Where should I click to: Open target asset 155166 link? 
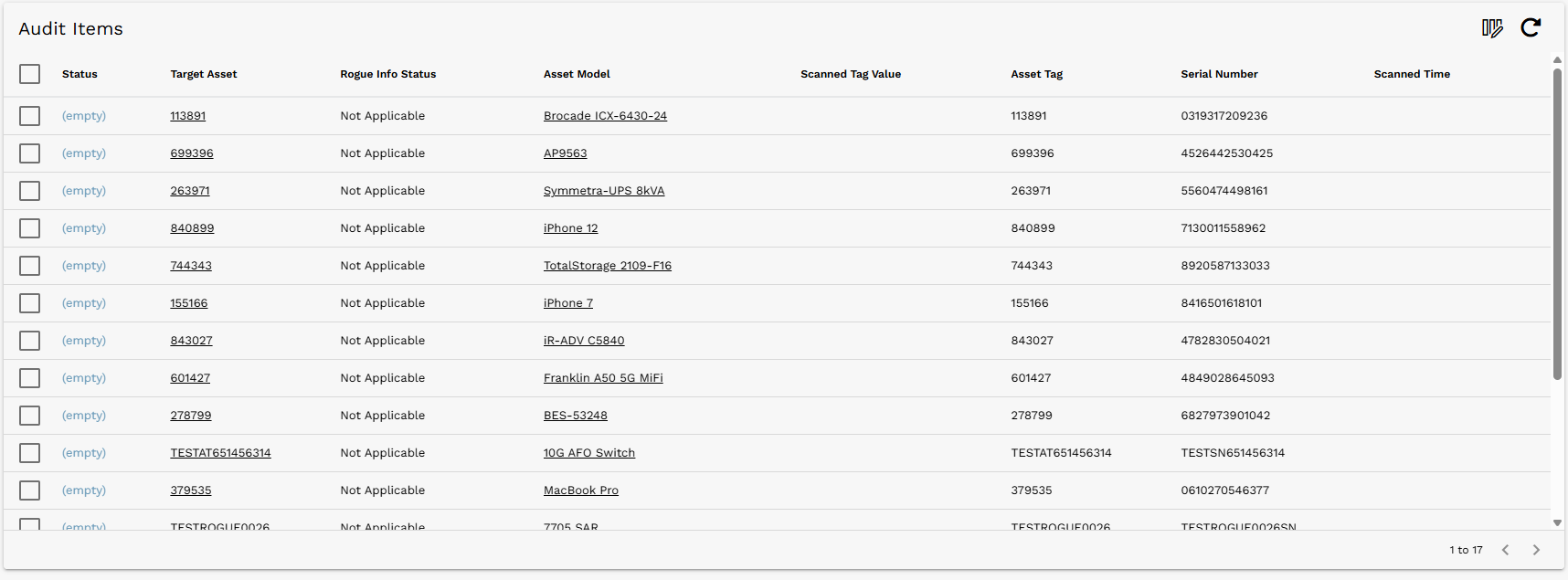click(x=189, y=303)
